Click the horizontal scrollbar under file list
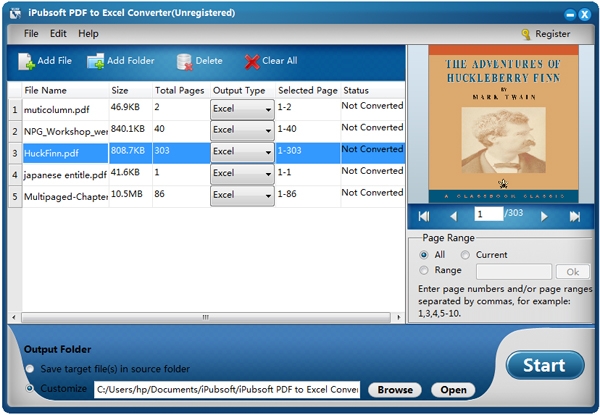Image resolution: width=600 pixels, height=415 pixels. (206, 317)
